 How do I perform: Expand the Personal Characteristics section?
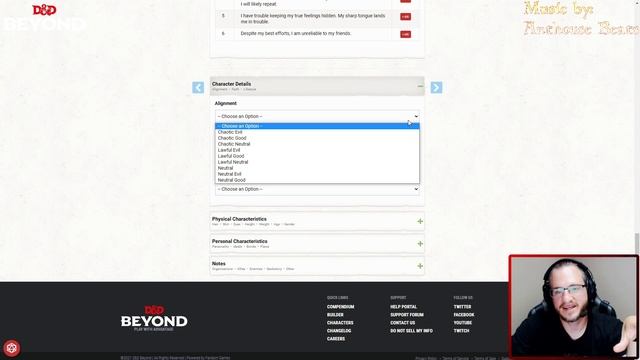pyautogui.click(x=420, y=244)
